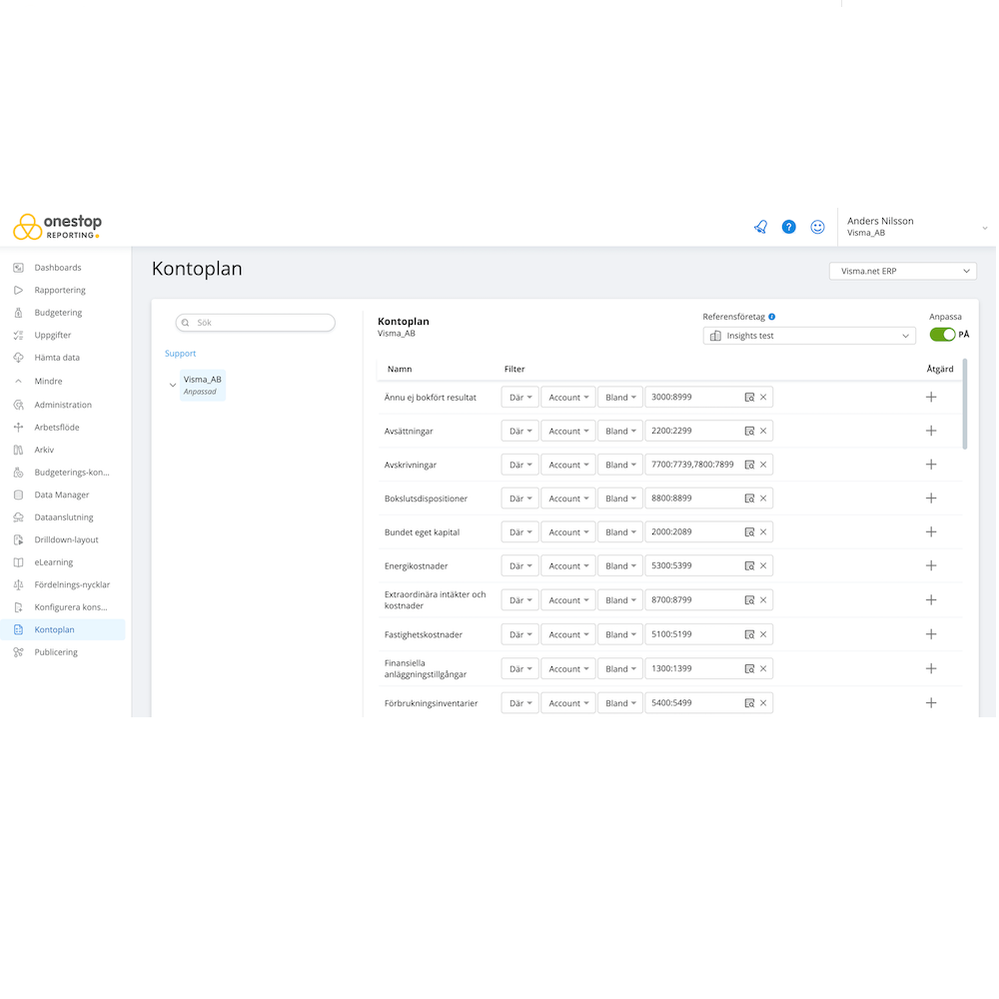Open Rapportering in sidebar

pyautogui.click(x=62, y=290)
